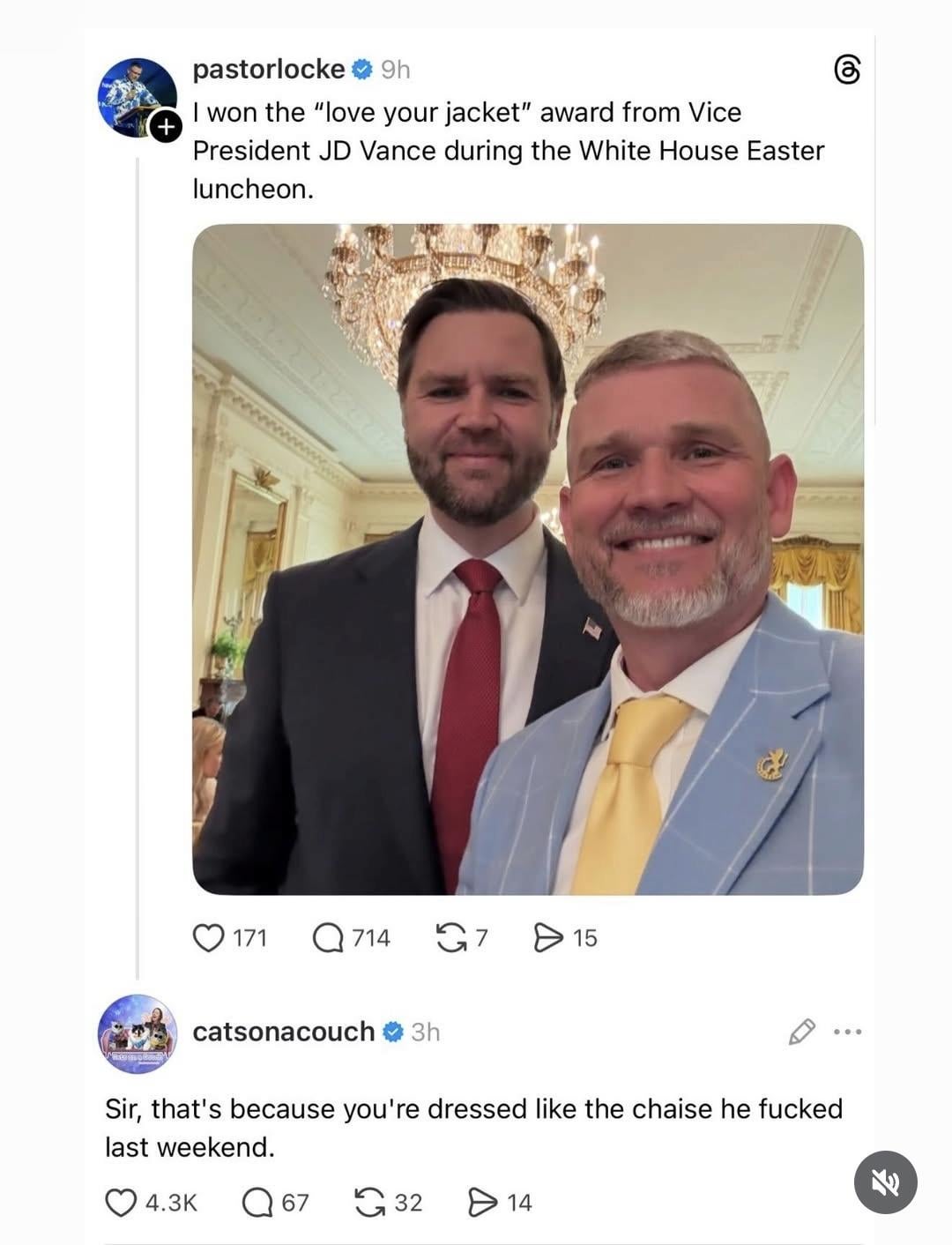
Task: Like pastorlocke's post with heart icon
Action: click(208, 937)
